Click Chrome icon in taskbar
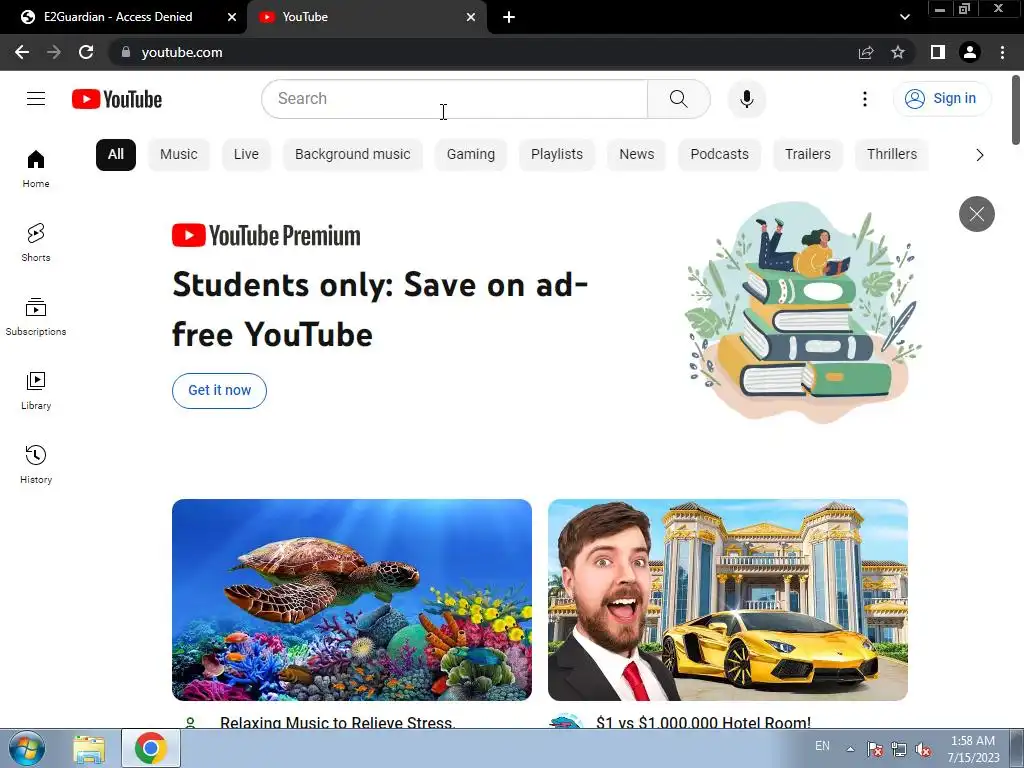Viewport: 1024px width, 768px height. [151, 748]
